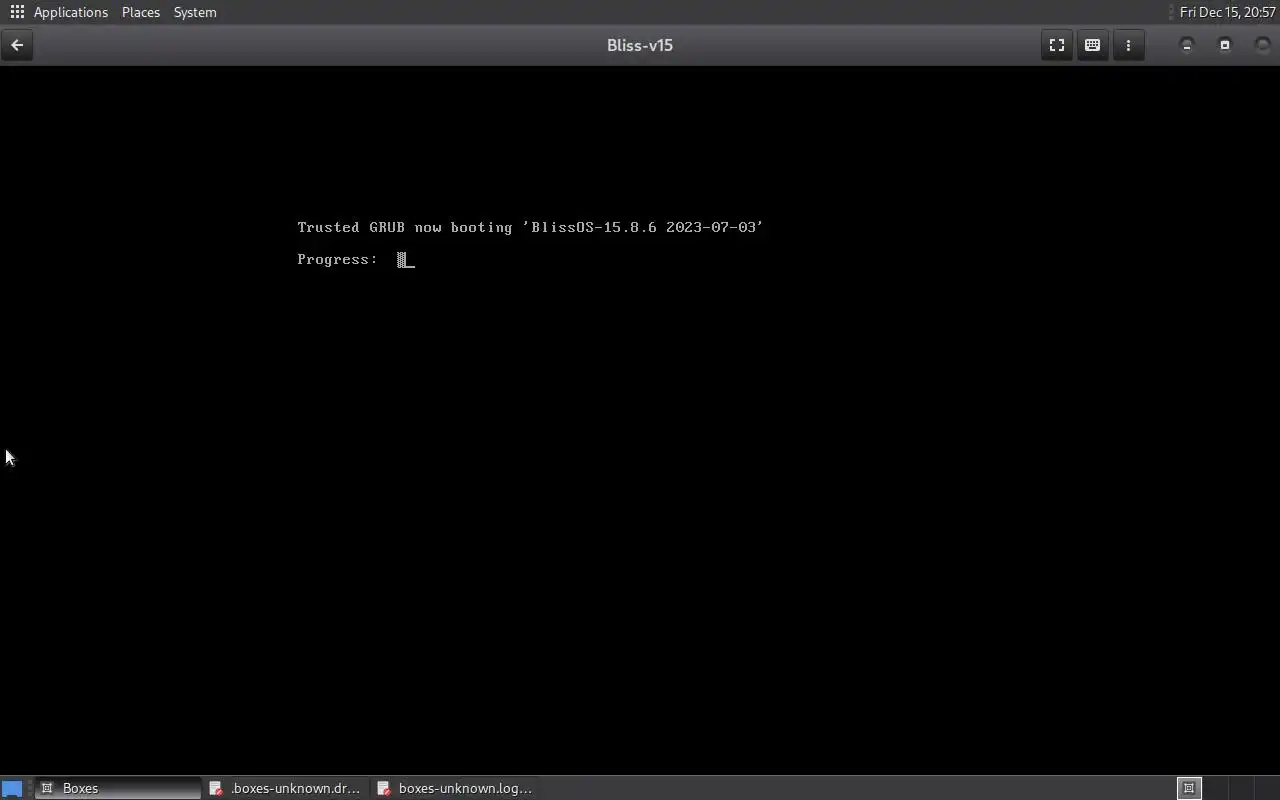Go back using the left arrow button
The image size is (1280, 800).
click(x=17, y=45)
